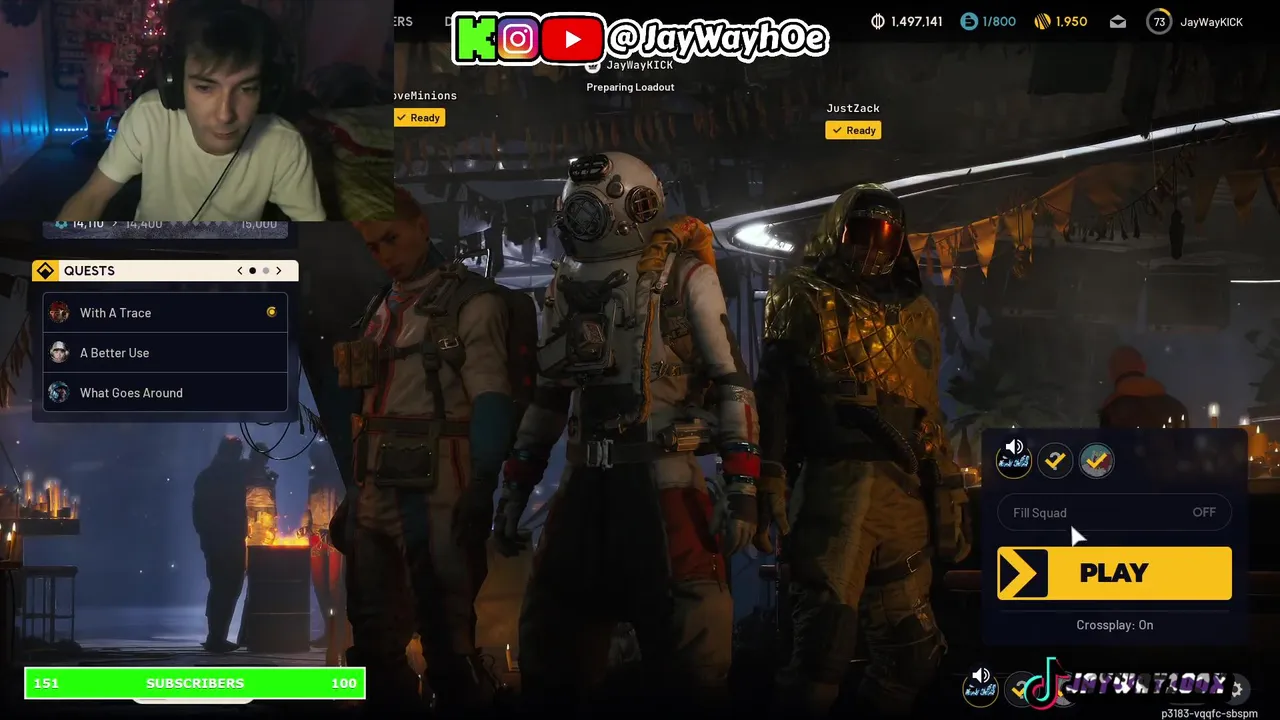Viewport: 1280px width, 720px height.
Task: Click the yellow QUESTS diamond icon
Action: (x=45, y=271)
